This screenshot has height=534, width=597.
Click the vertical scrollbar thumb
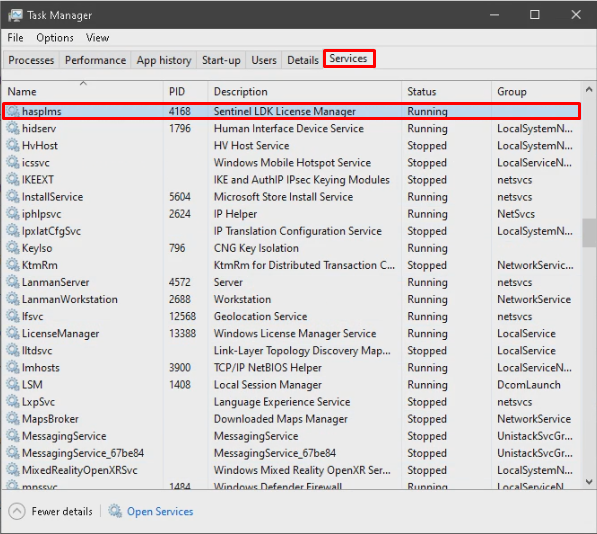(x=589, y=233)
